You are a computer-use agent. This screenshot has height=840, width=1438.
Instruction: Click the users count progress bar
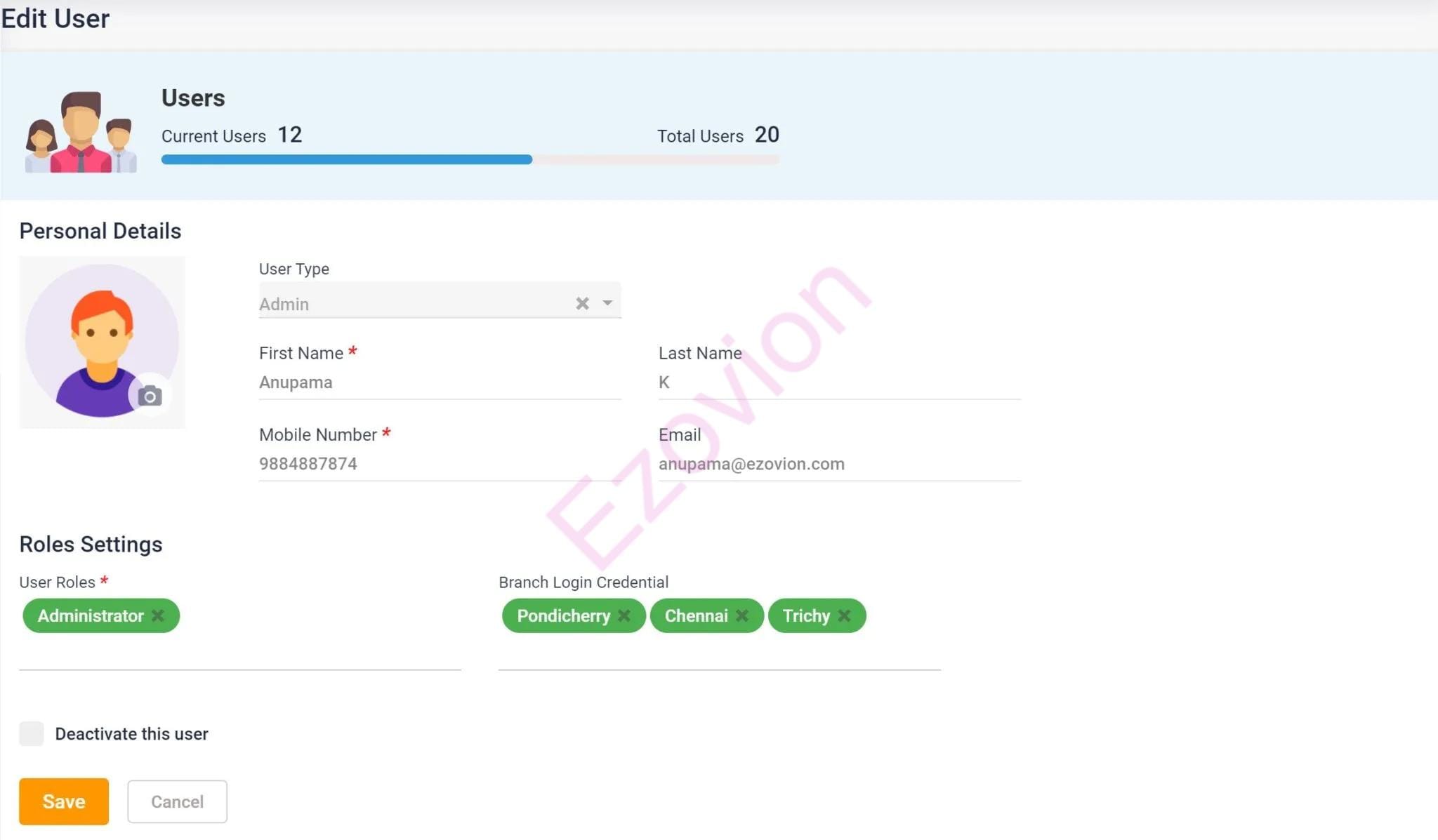click(x=470, y=160)
